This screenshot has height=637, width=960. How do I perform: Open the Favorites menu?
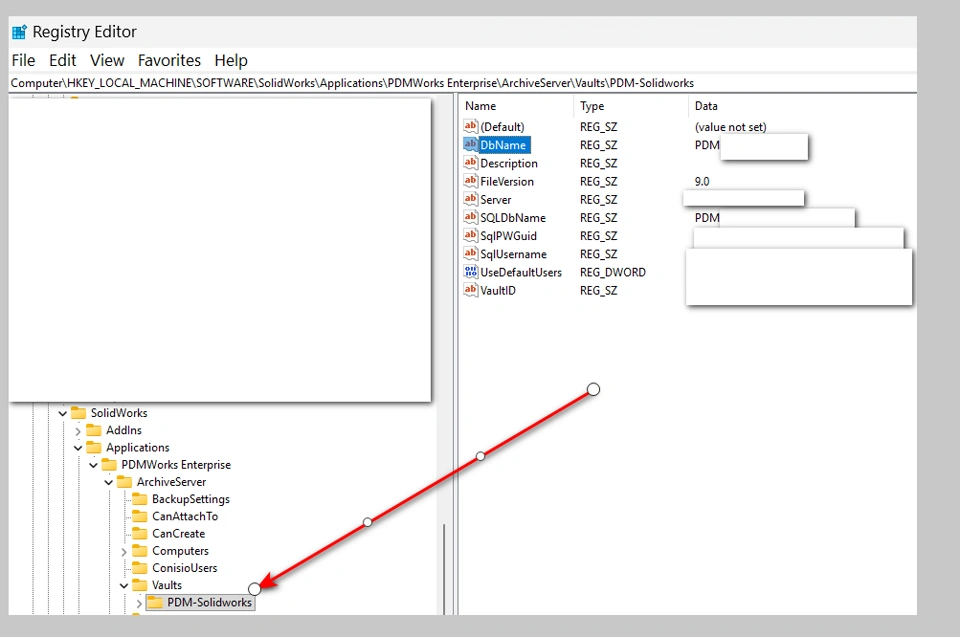click(169, 61)
